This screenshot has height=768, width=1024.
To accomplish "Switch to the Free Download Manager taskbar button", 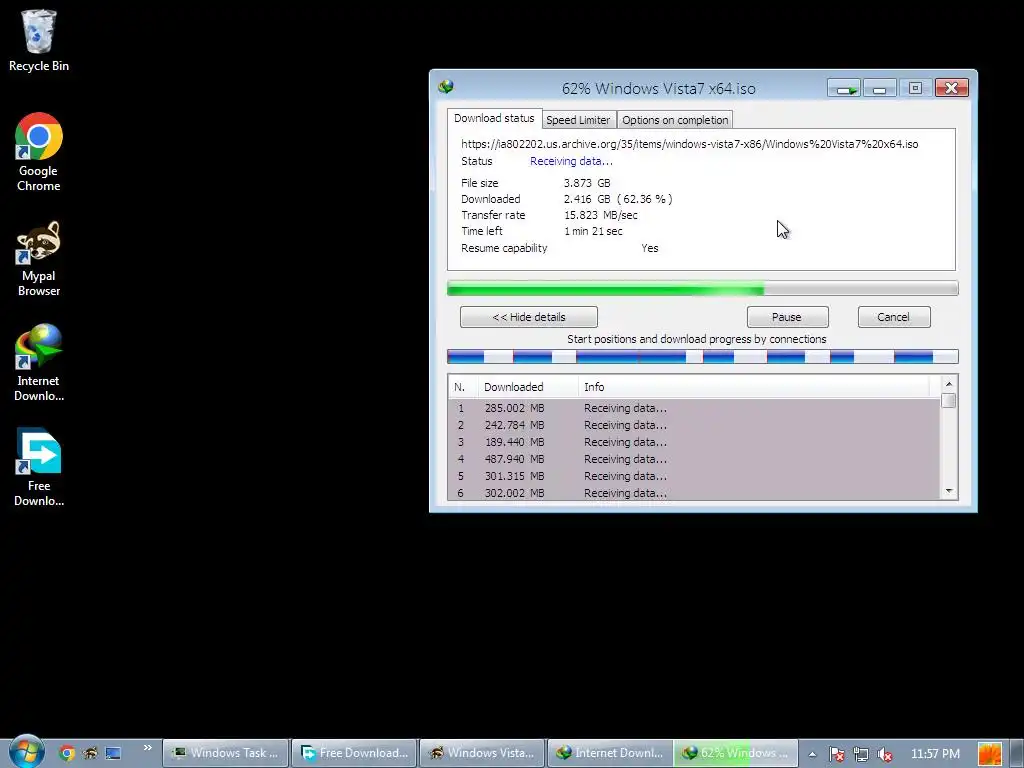I will (x=355, y=753).
